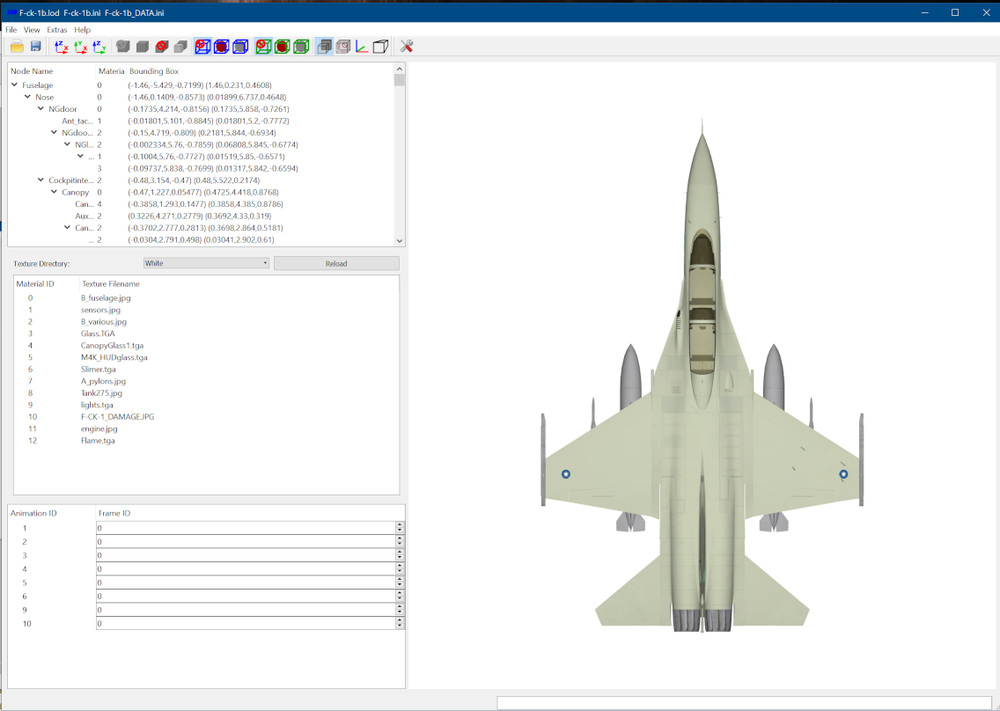Select the sensors.jpg texture row
Image resolution: width=1000 pixels, height=711 pixels.
point(207,310)
